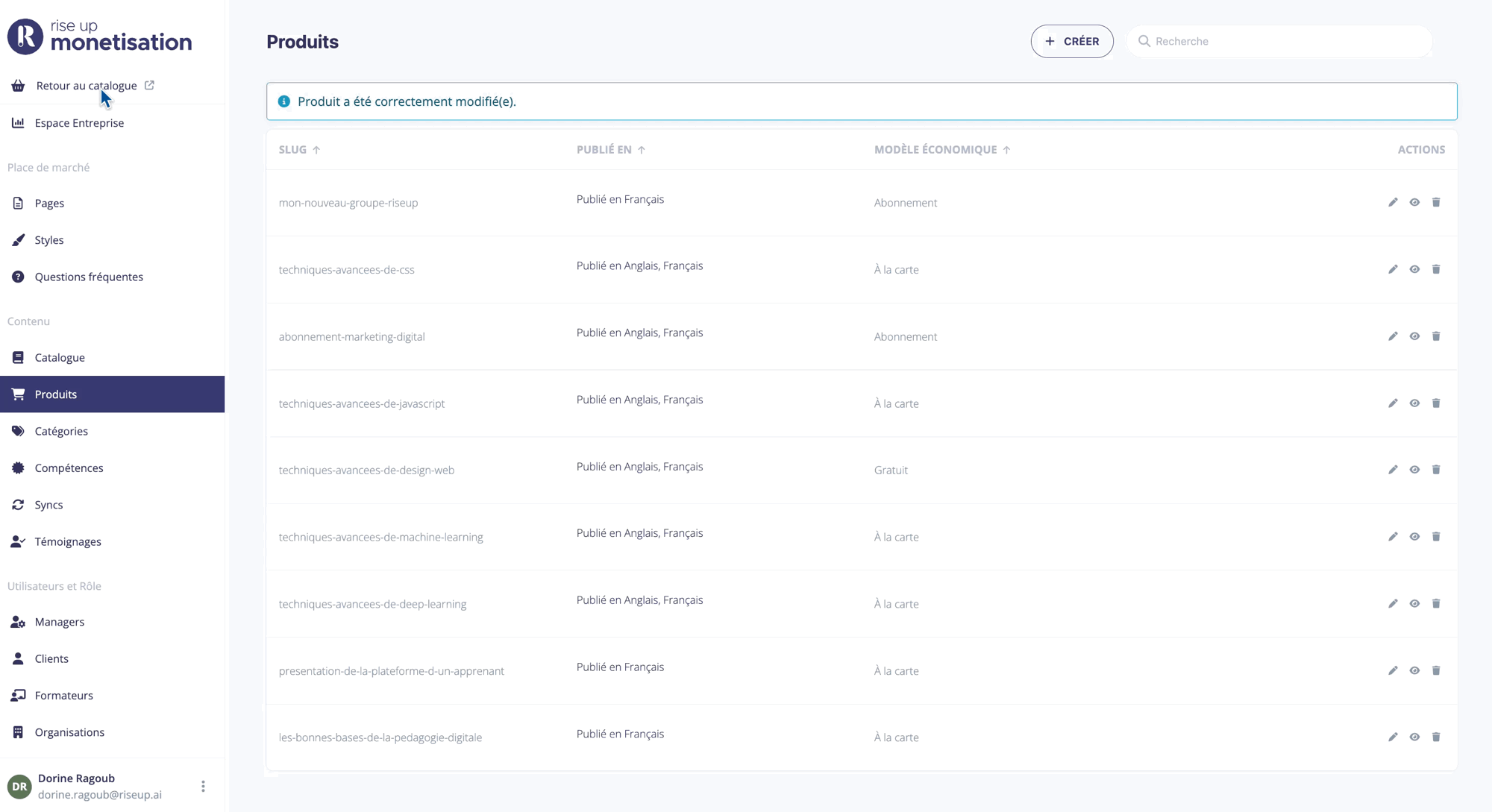The width and height of the screenshot is (1492, 812).
Task: Open the external link icon beside Retour au catalogue
Action: [149, 85]
